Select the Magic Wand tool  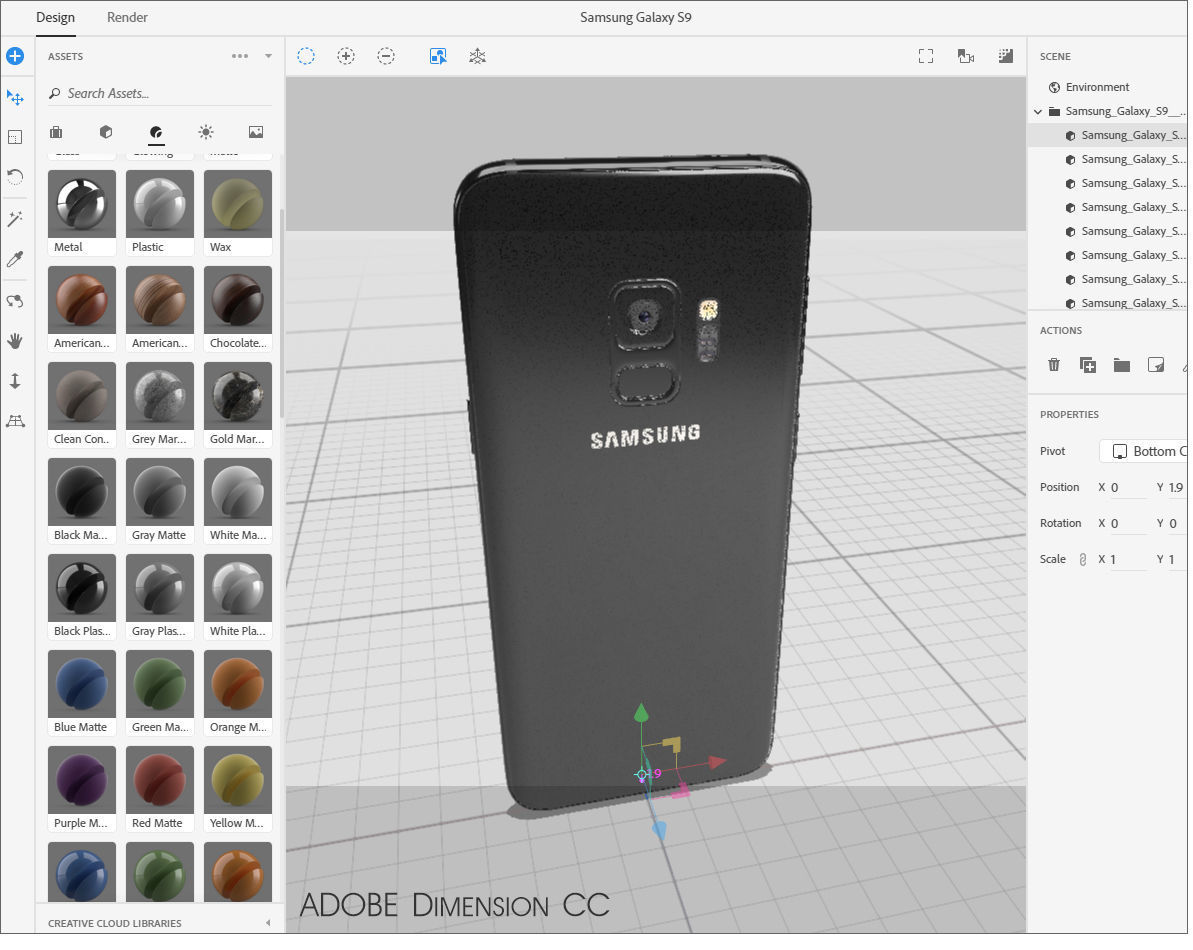[x=15, y=219]
